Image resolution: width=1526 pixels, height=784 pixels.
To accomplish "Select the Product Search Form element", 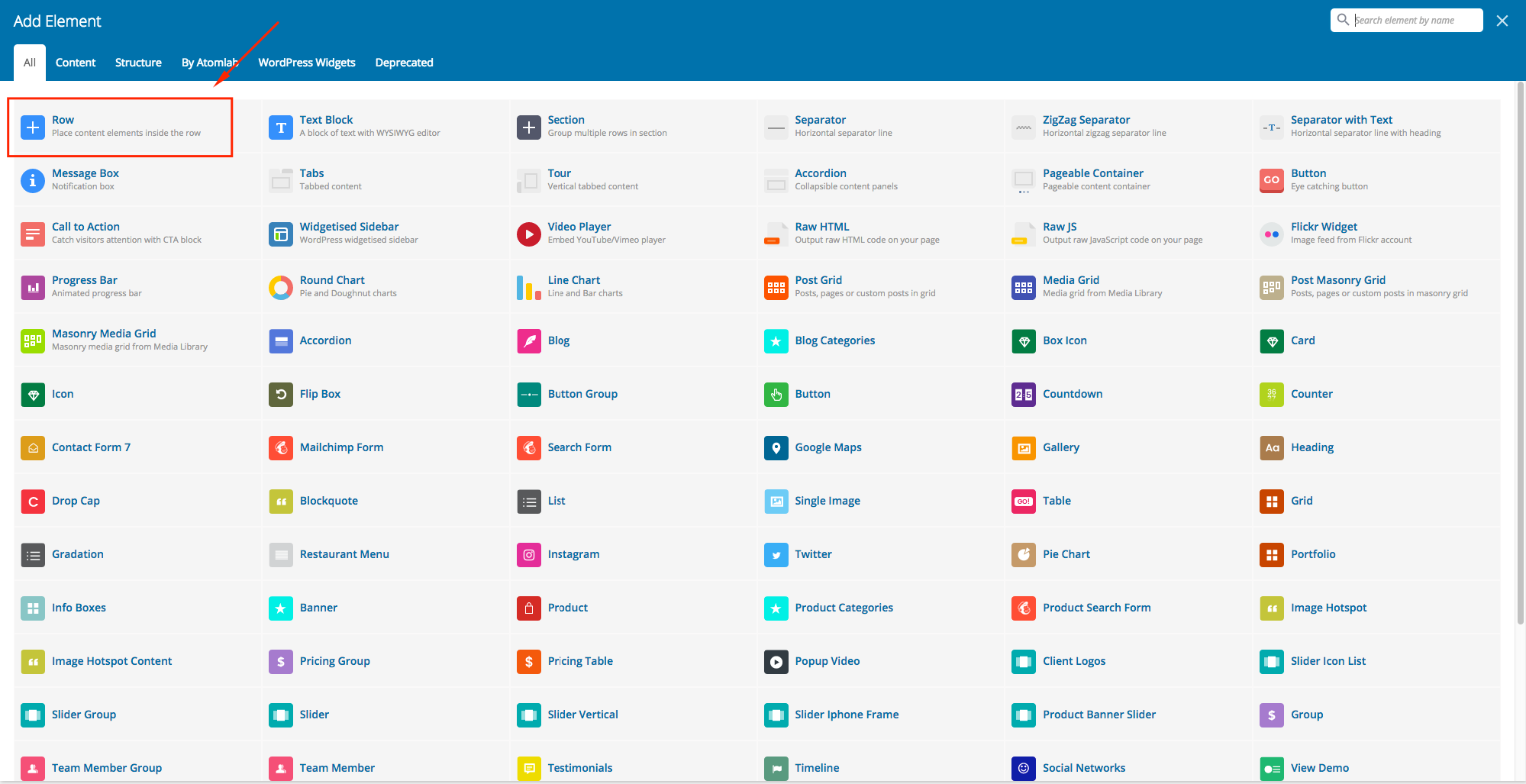I will point(1129,608).
